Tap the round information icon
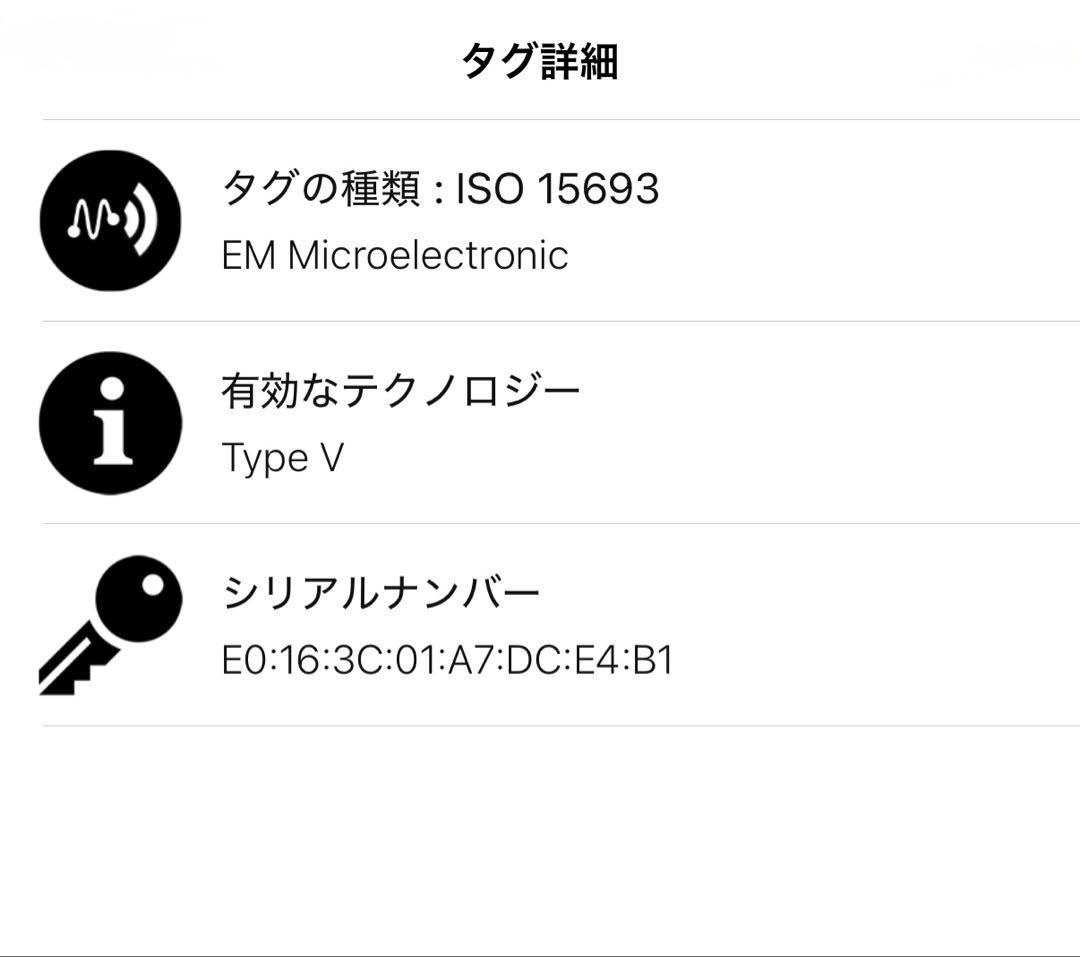Screen dimensions: 1080x957 pyautogui.click(x=110, y=422)
